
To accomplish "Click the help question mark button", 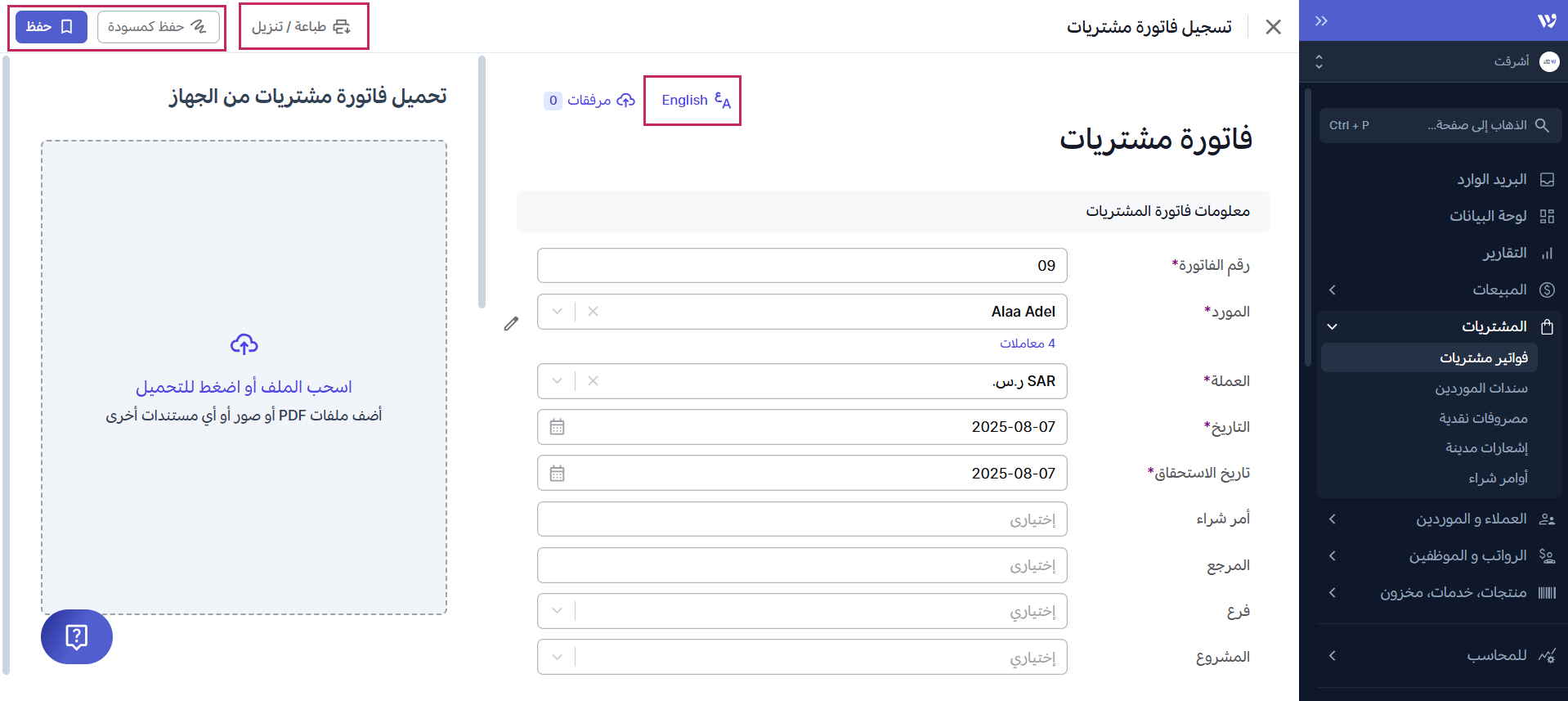I will tap(77, 636).
